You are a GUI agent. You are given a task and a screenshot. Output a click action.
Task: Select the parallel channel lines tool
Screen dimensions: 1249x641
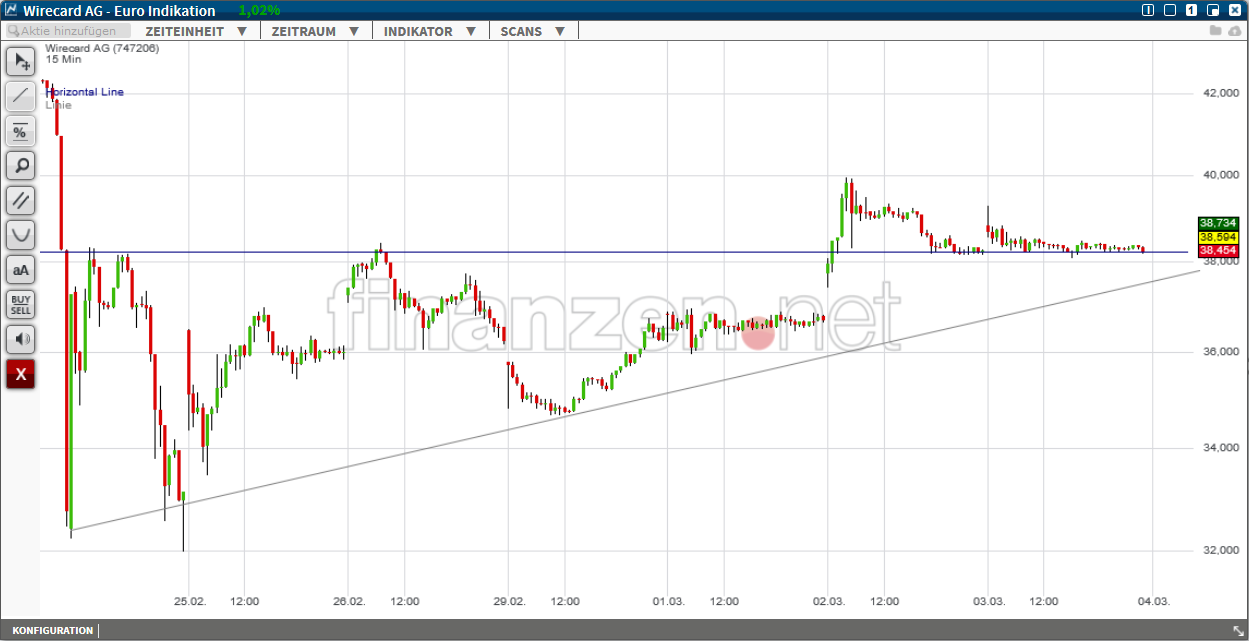coord(20,200)
